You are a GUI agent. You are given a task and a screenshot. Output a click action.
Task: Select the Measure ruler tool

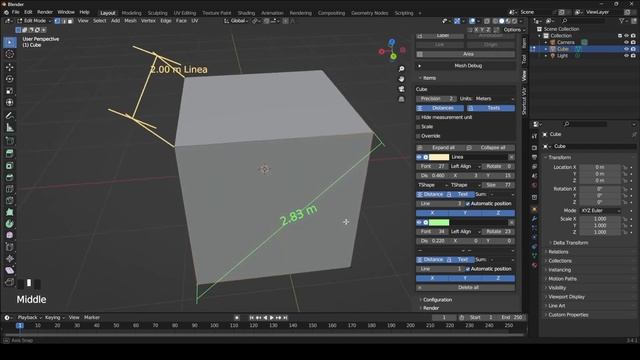click(x=10, y=128)
